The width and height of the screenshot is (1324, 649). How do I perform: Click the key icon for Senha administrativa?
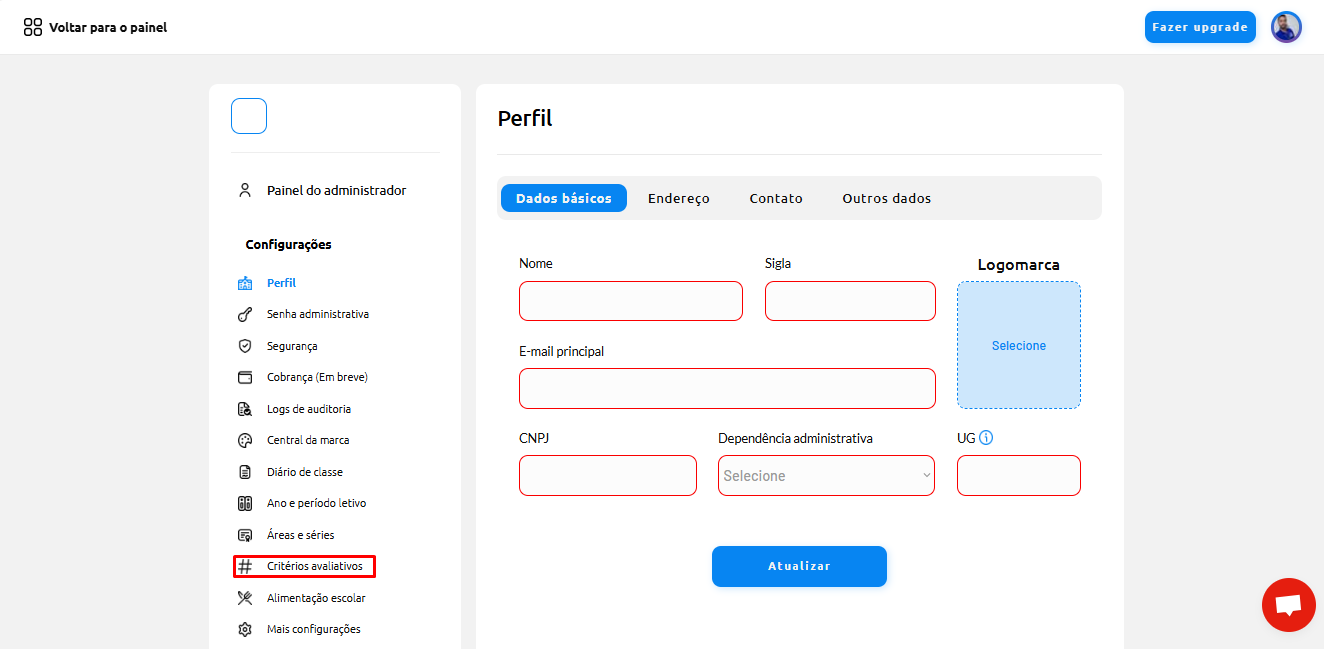(x=245, y=314)
